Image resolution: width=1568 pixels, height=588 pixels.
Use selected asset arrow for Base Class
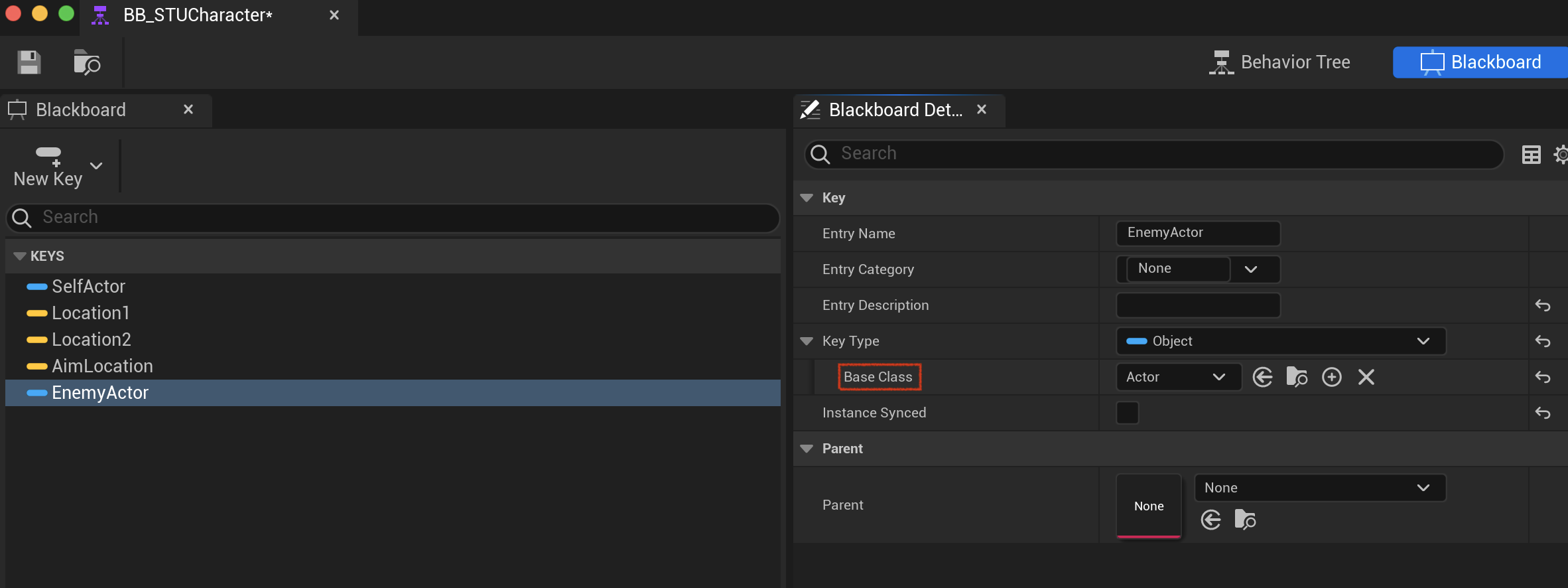coord(1262,377)
